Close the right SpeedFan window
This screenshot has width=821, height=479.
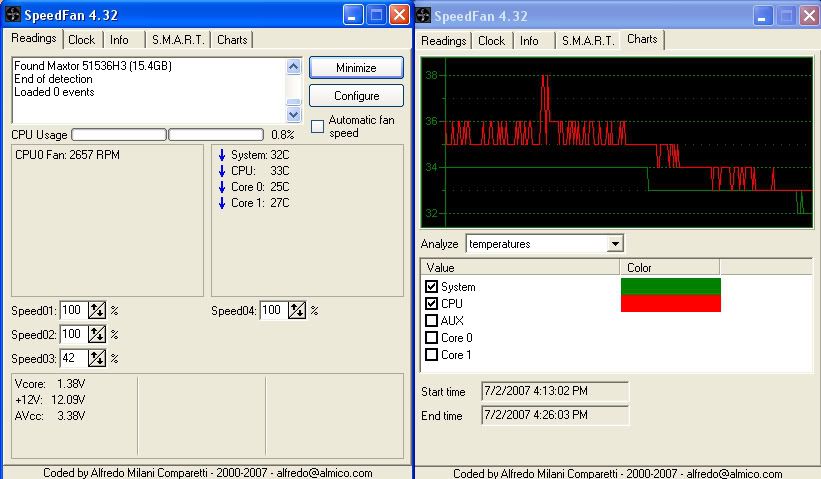pyautogui.click(x=809, y=16)
